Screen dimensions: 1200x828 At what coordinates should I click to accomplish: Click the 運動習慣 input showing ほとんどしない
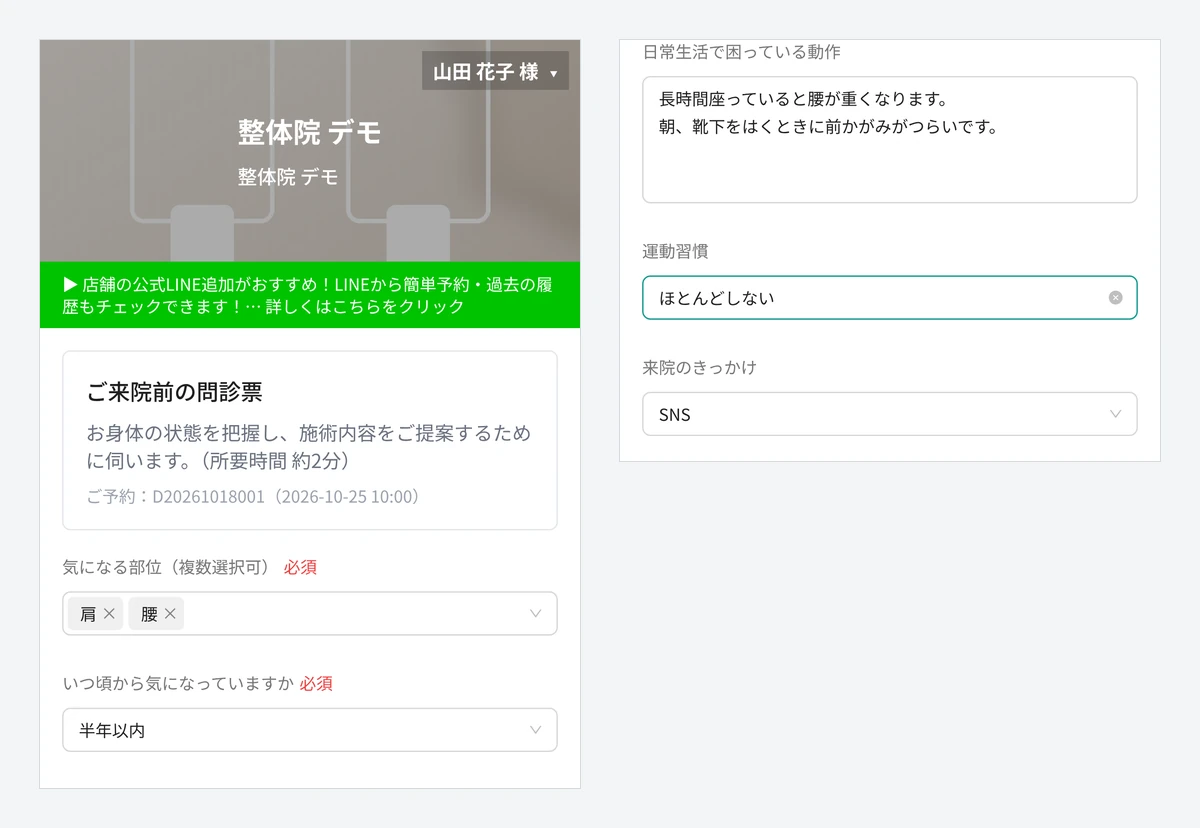[x=890, y=298]
